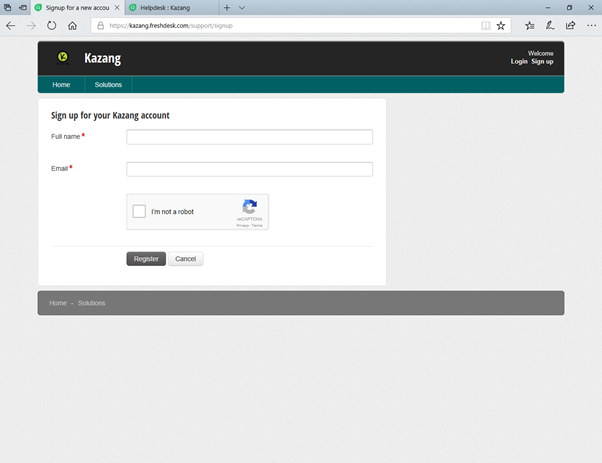This screenshot has height=463, width=602.
Task: Open the reCAPTCHA Privacy link
Action: [x=242, y=225]
